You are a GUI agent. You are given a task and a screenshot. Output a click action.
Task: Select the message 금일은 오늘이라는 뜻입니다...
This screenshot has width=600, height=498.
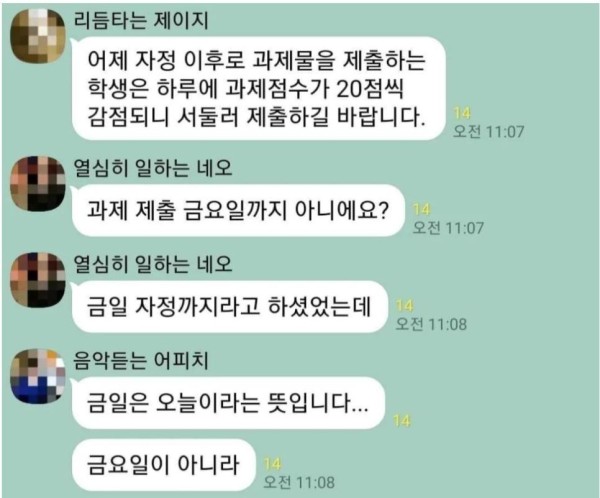click(228, 403)
